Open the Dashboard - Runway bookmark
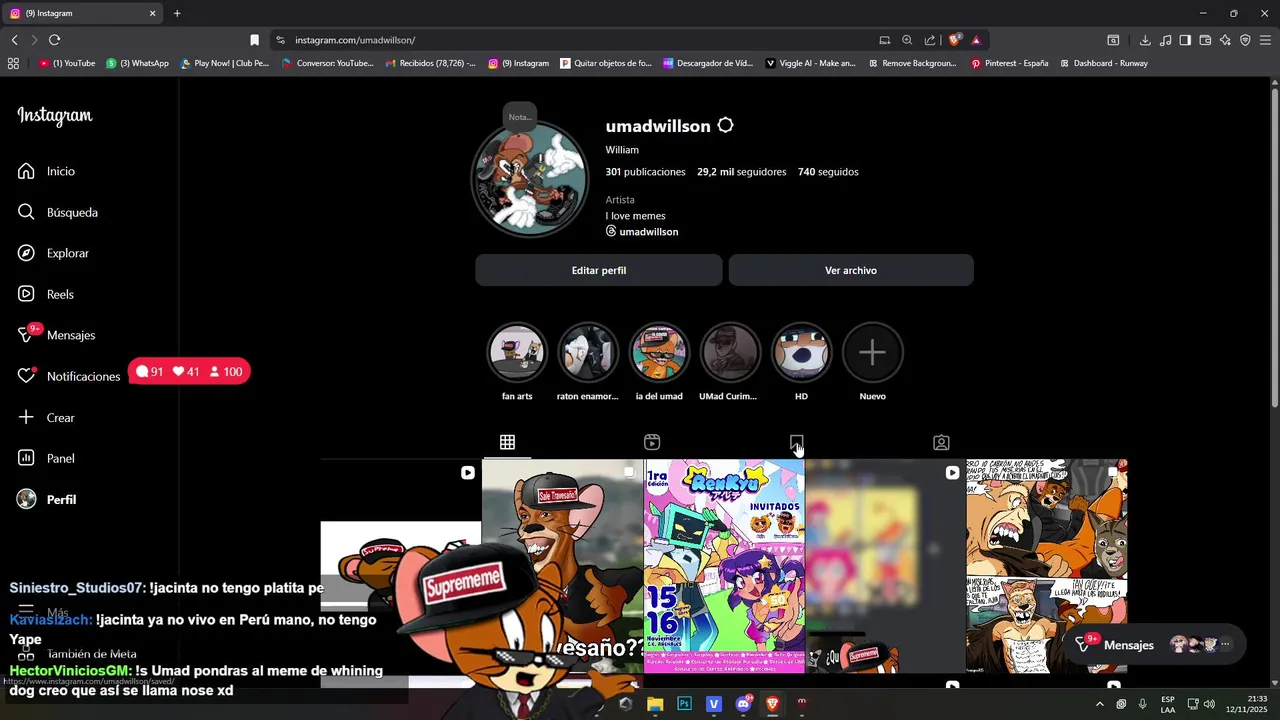Image resolution: width=1280 pixels, height=720 pixels. (1103, 63)
